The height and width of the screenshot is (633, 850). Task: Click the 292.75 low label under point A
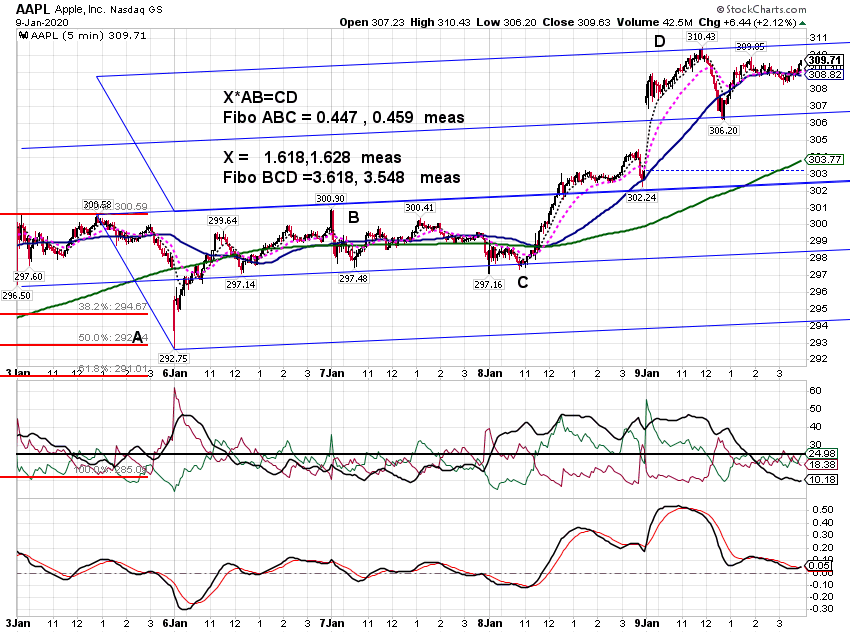[x=173, y=358]
